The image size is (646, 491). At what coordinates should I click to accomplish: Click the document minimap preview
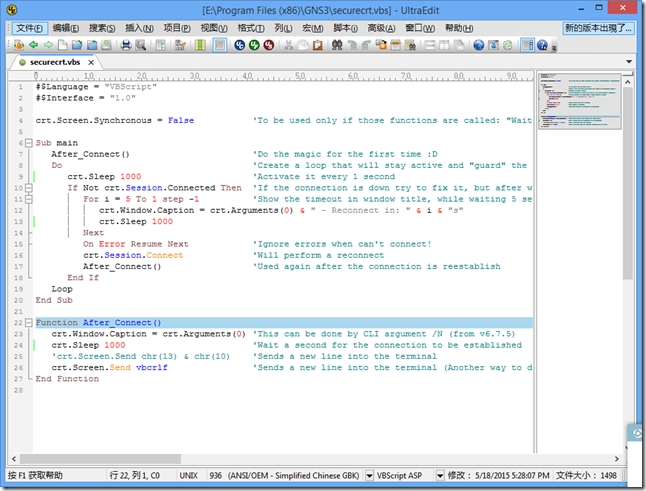(579, 101)
